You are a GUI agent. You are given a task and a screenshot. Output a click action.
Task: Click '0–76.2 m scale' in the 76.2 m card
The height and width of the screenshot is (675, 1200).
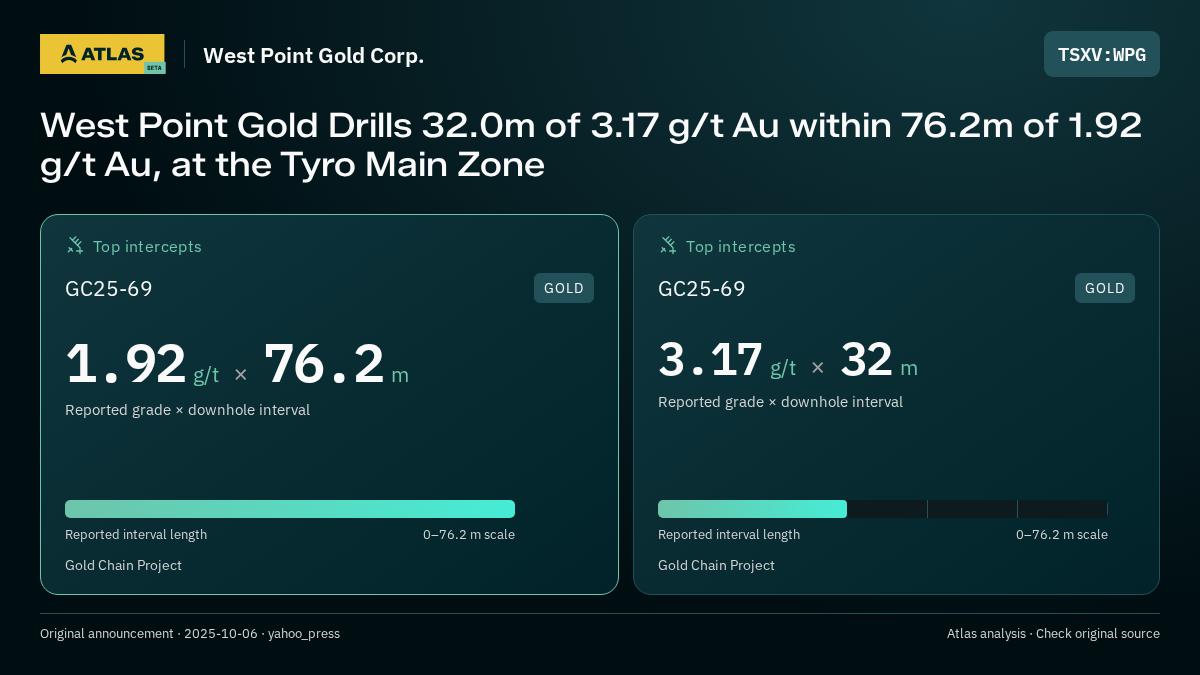click(469, 534)
